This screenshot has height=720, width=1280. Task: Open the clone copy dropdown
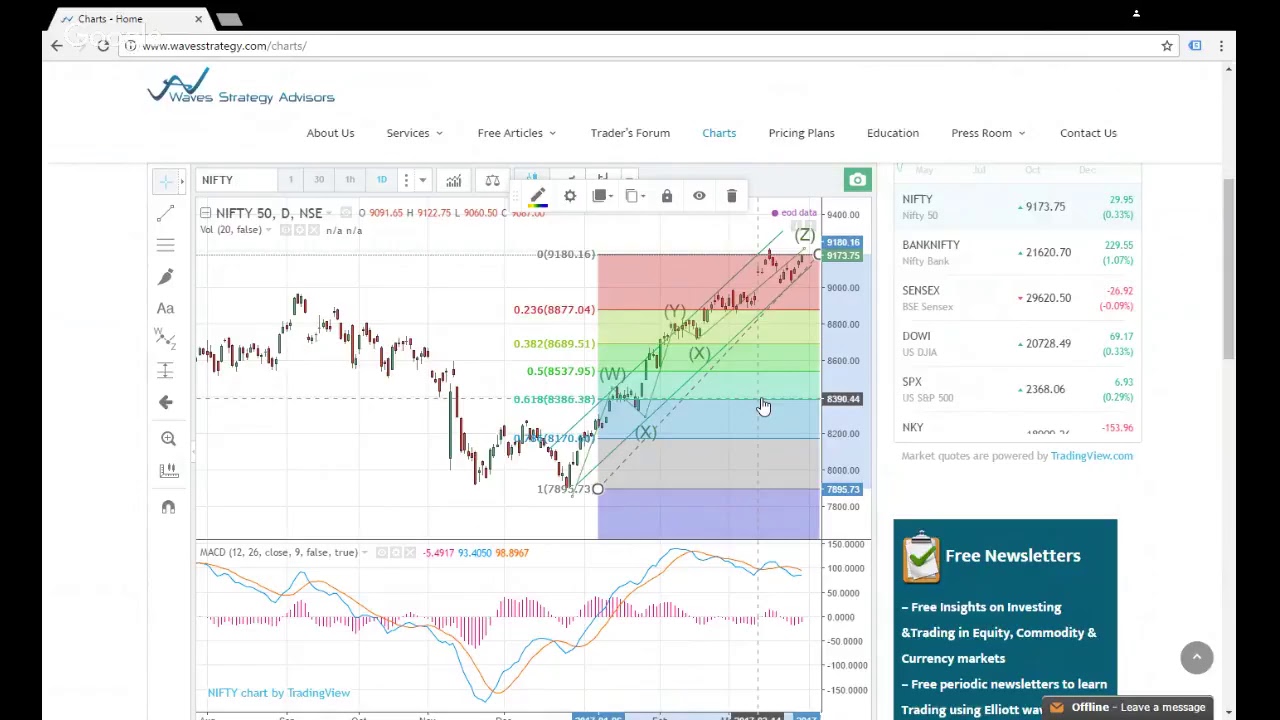point(635,196)
